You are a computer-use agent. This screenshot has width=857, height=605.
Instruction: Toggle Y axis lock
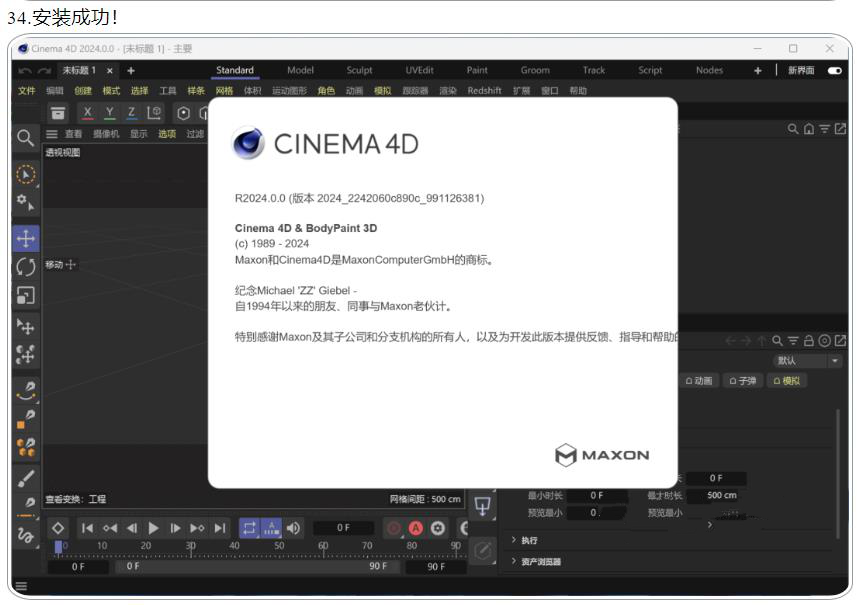[110, 113]
